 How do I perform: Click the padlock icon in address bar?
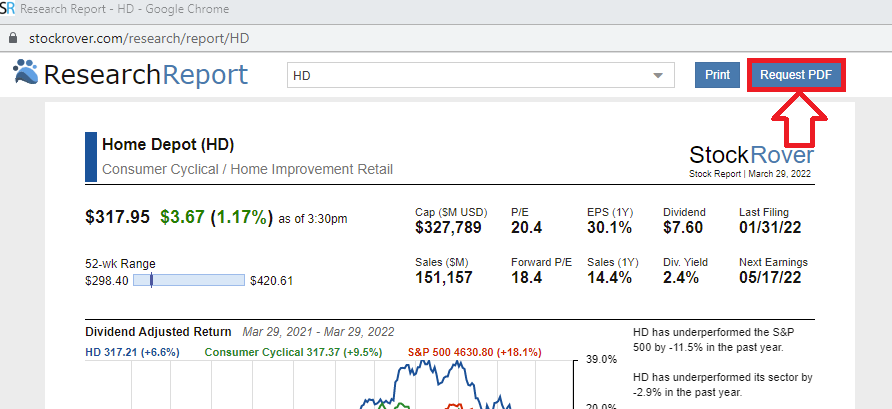click(x=13, y=39)
